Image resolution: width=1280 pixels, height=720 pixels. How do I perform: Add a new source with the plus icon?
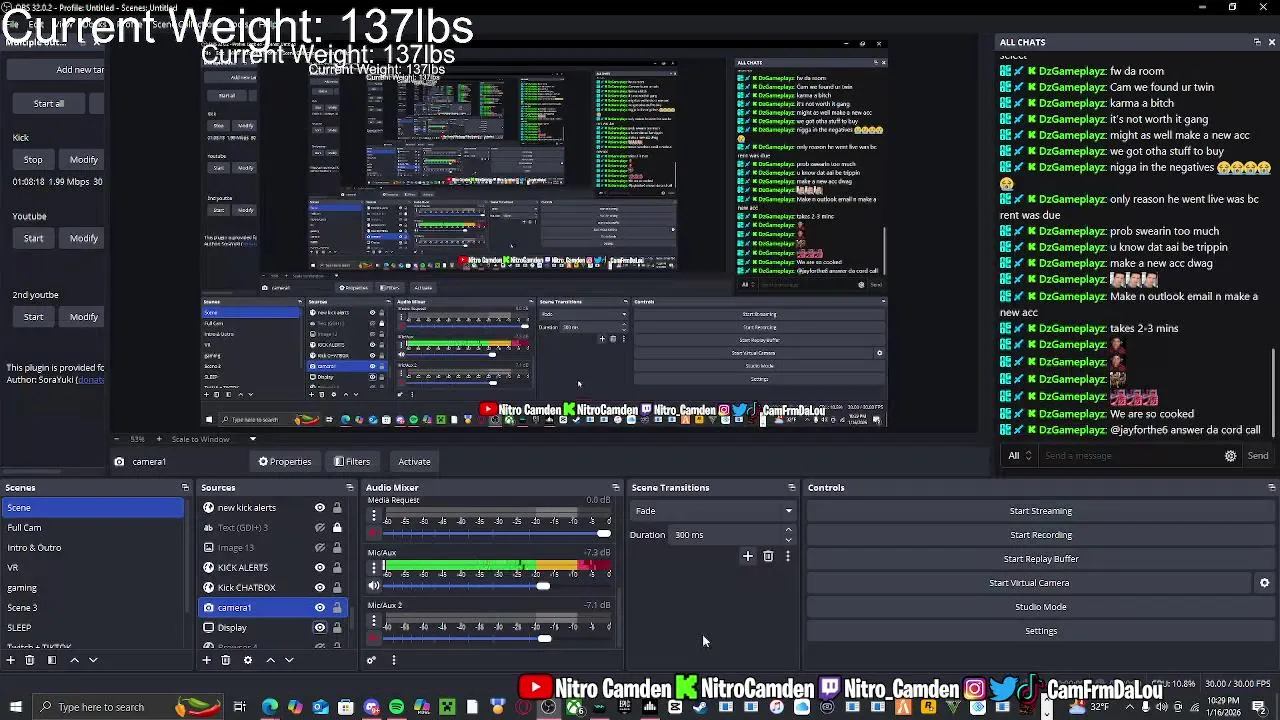click(x=206, y=660)
